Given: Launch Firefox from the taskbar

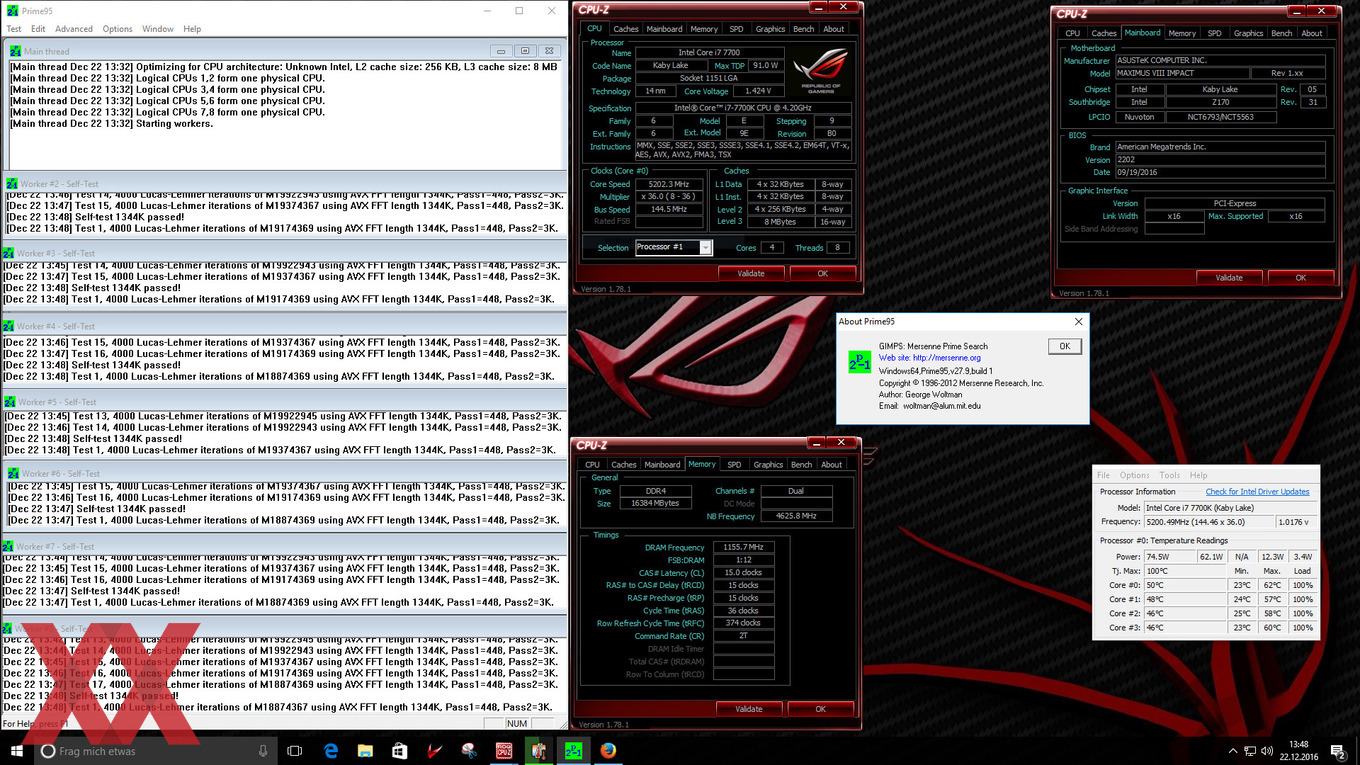Looking at the screenshot, I should click(x=608, y=751).
